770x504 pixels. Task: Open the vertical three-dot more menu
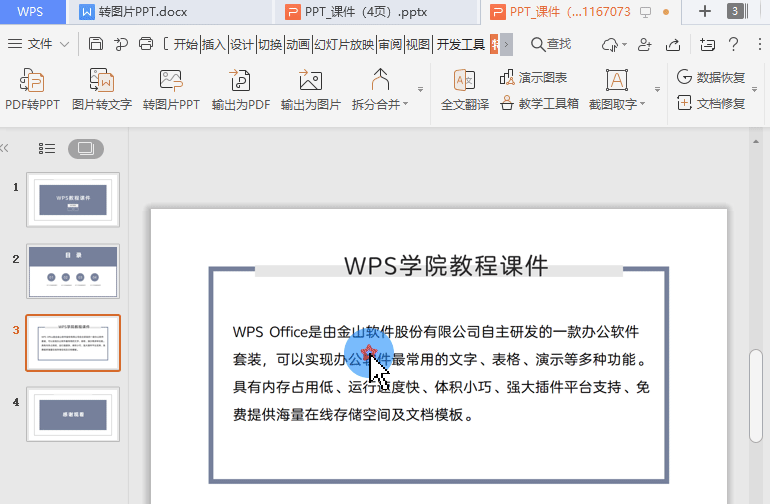coord(760,45)
